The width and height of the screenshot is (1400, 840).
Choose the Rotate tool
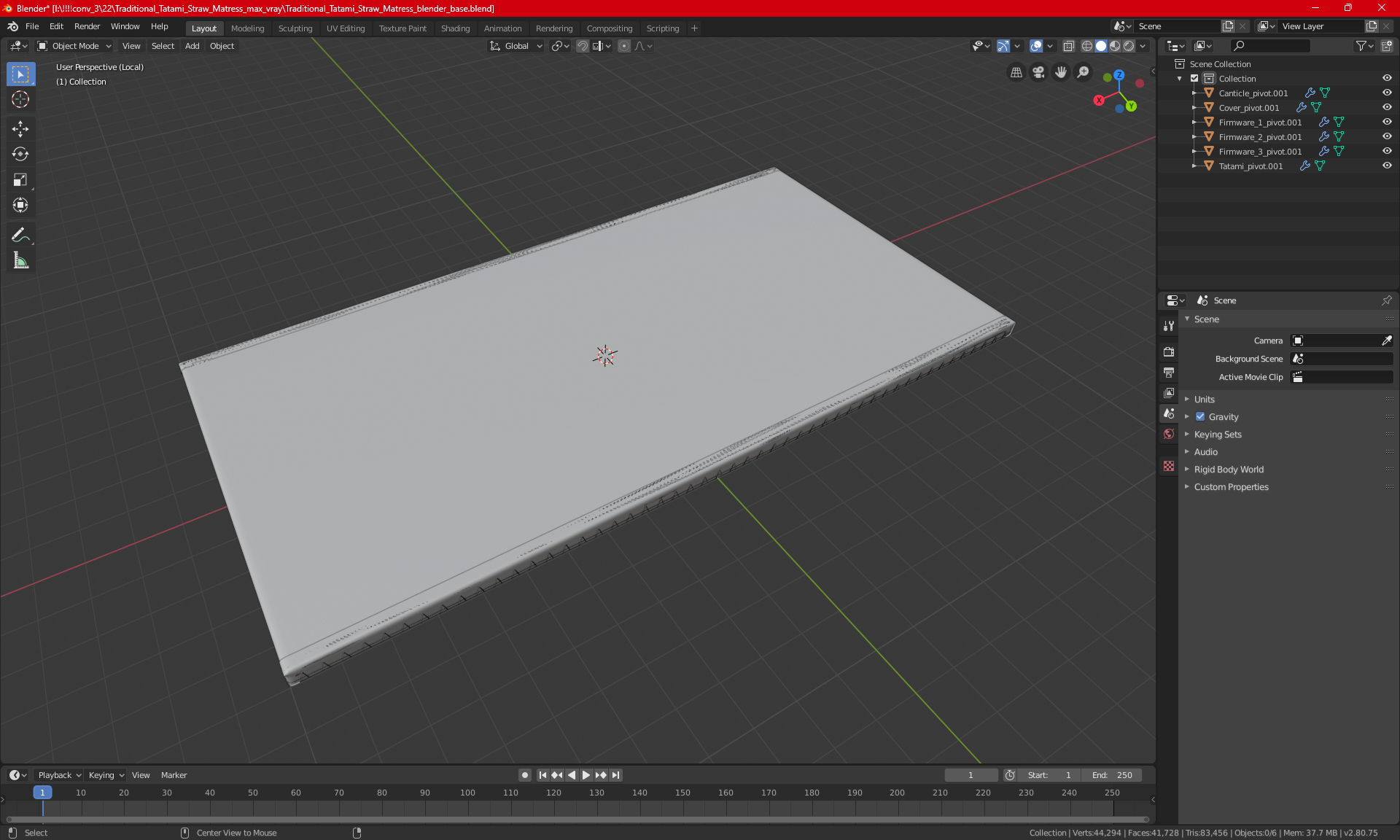coord(20,154)
